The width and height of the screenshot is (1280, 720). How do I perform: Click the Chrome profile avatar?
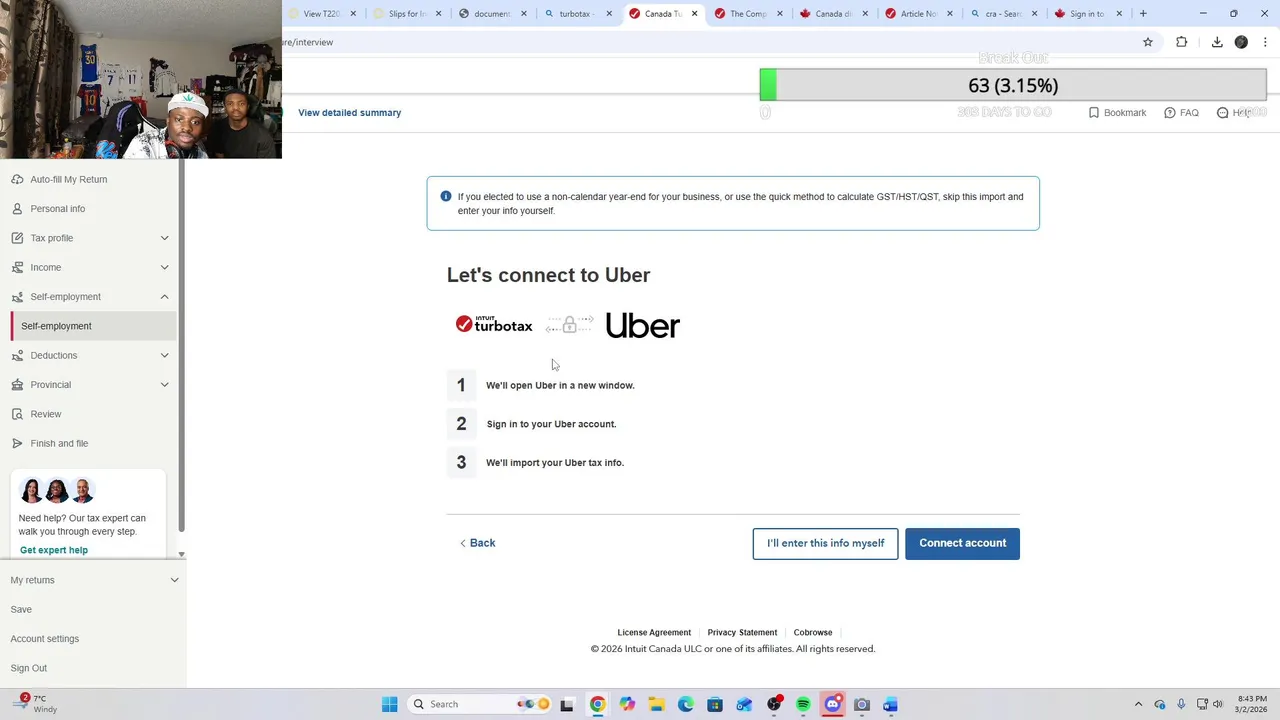click(x=1241, y=42)
